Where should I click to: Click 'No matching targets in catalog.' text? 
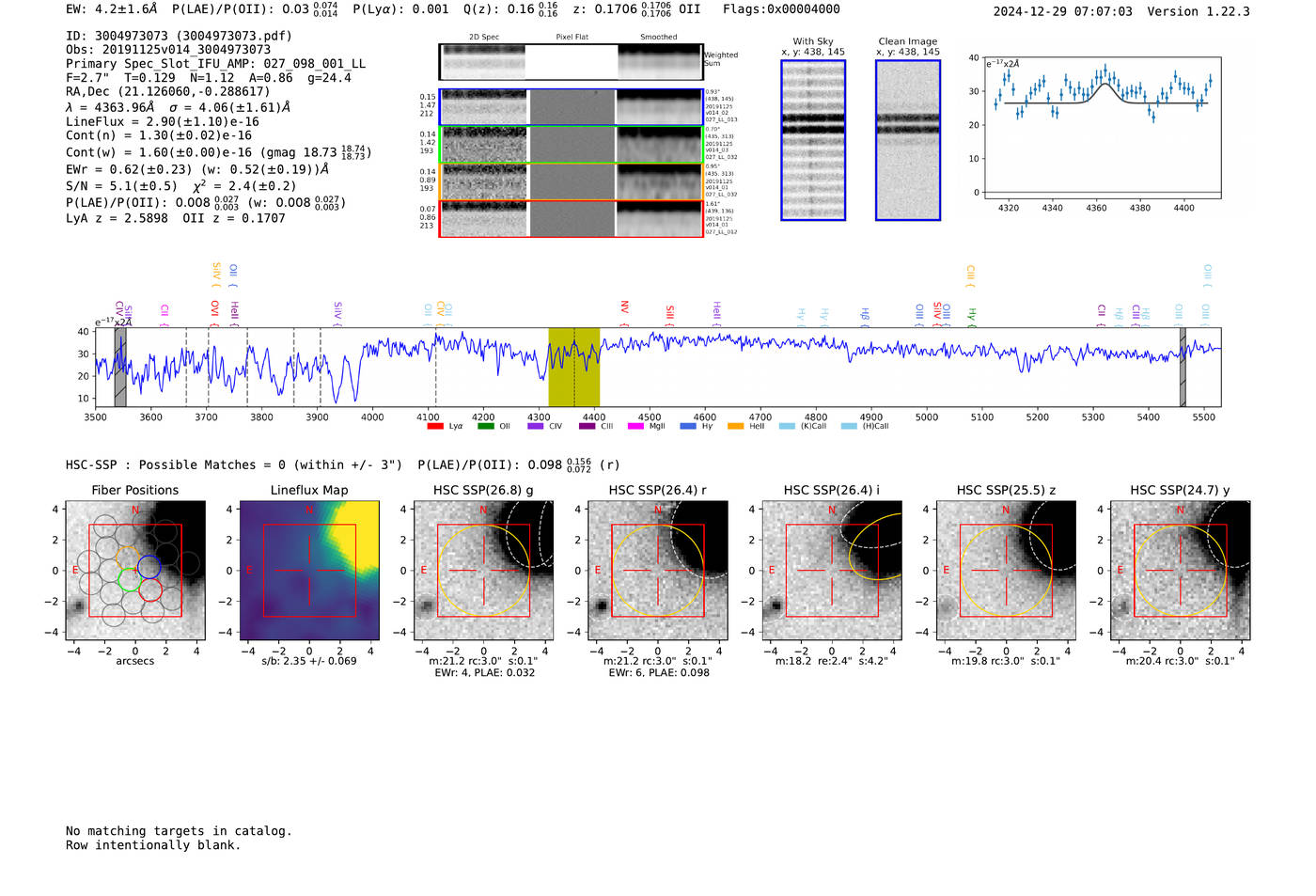(x=179, y=831)
